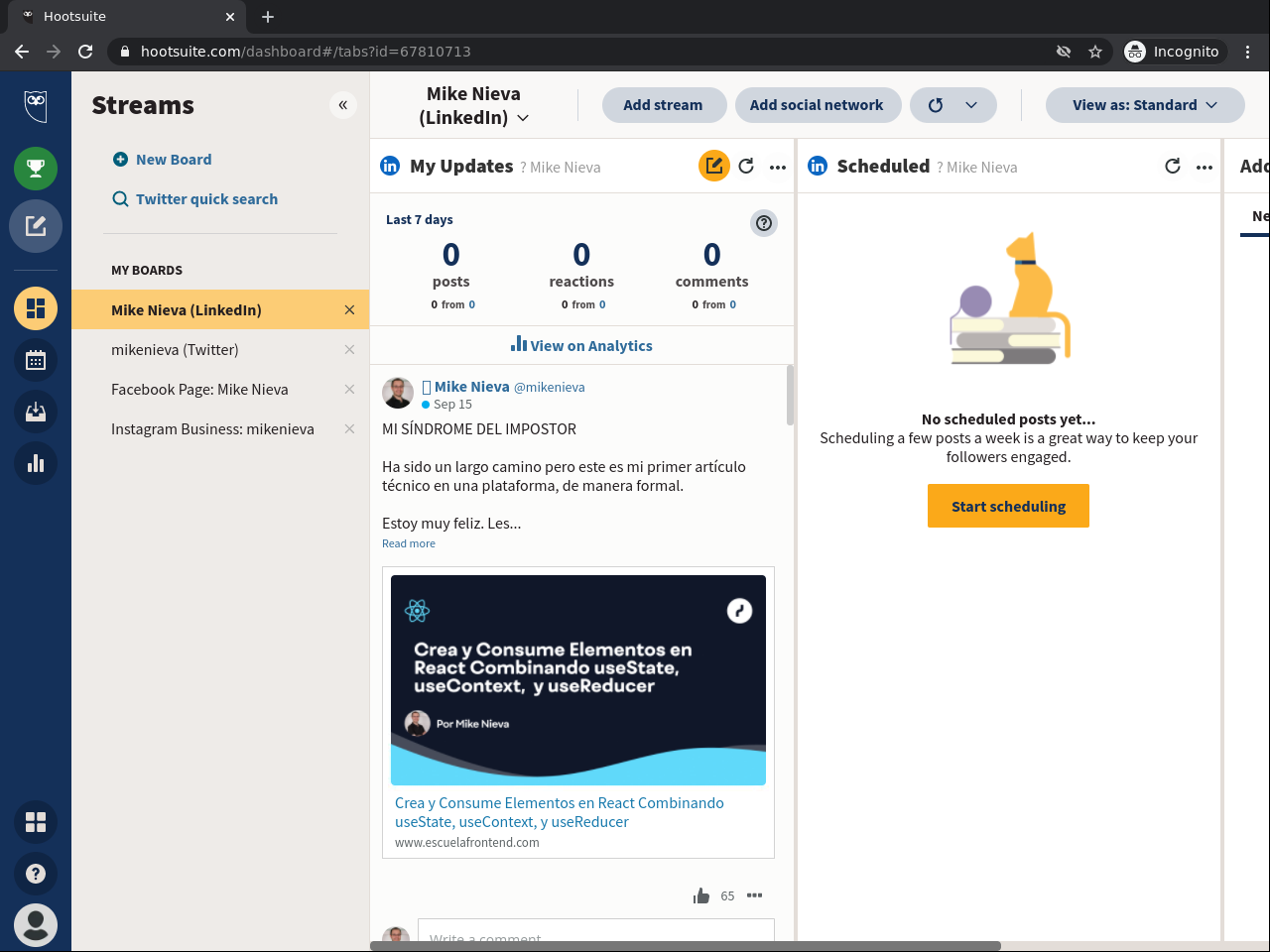Open the View as: Standard dropdown

pyautogui.click(x=1145, y=105)
